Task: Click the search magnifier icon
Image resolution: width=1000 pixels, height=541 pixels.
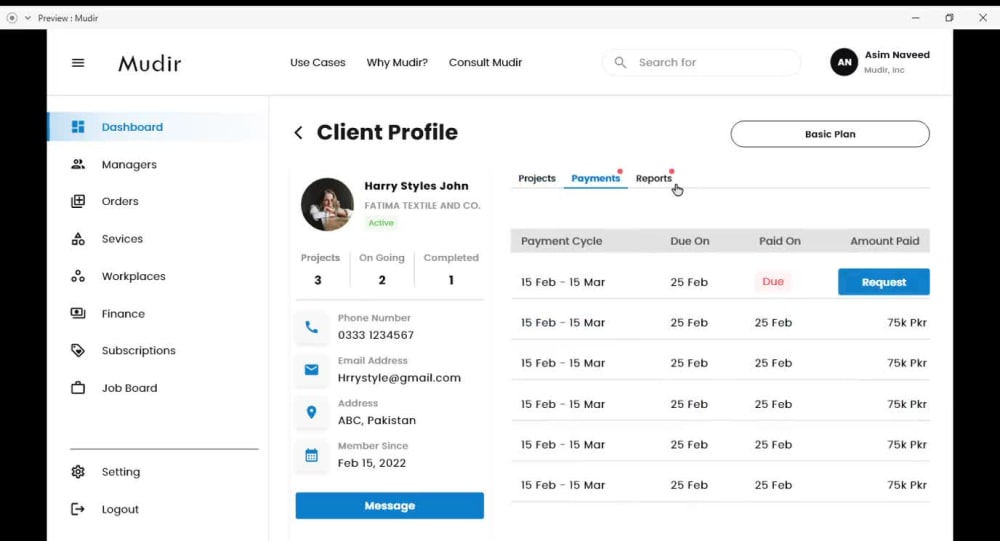Action: click(620, 62)
